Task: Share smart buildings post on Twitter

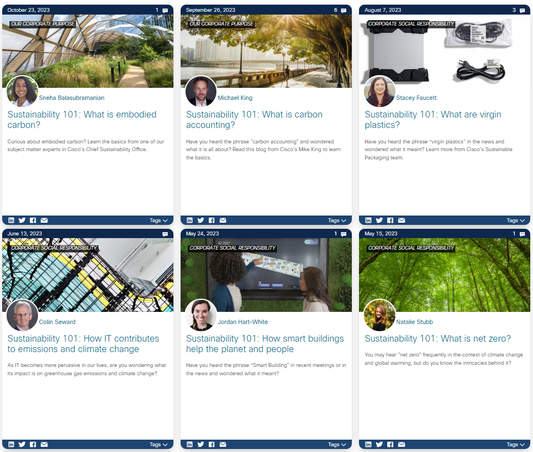Action: pos(201,444)
